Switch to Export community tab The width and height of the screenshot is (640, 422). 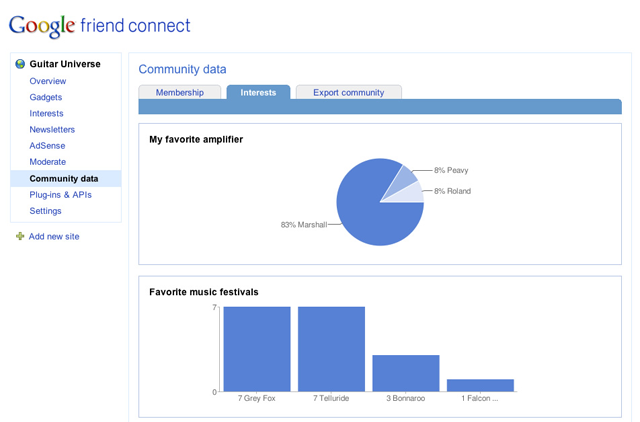(349, 92)
